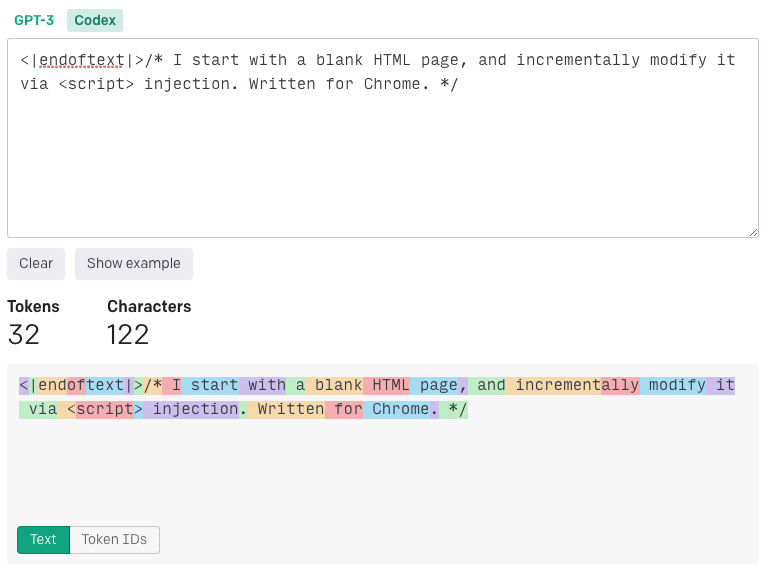Click the Tokens count label

(x=33, y=307)
